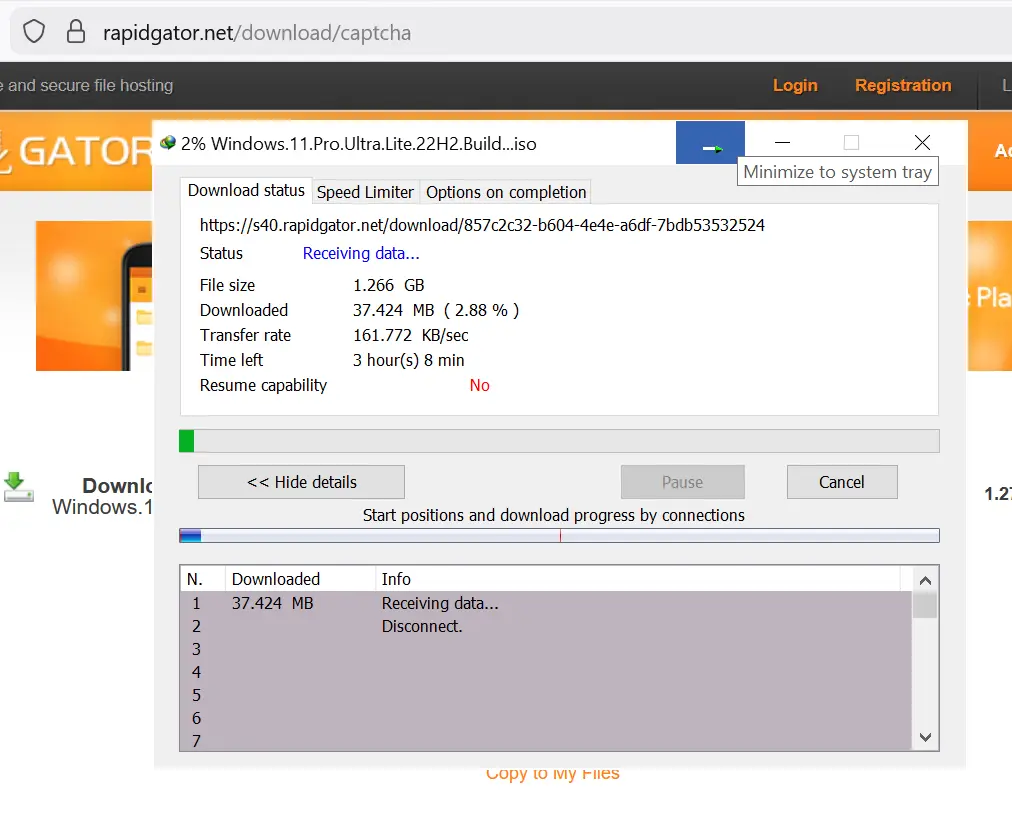Viewport: 1012px width, 827px height.
Task: Click the scroll up arrow of connections list
Action: (x=925, y=580)
